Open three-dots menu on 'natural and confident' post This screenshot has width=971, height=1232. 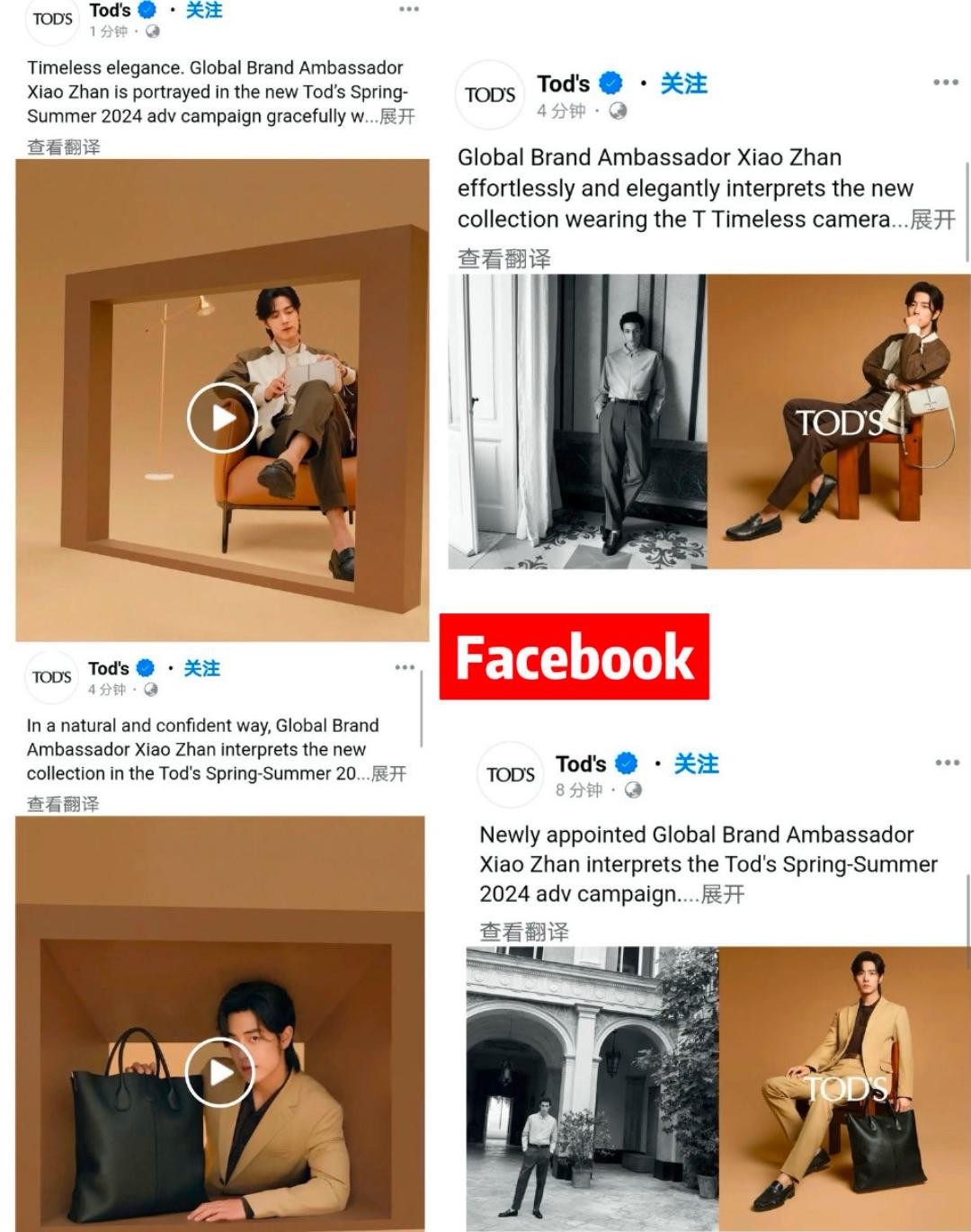point(405,667)
